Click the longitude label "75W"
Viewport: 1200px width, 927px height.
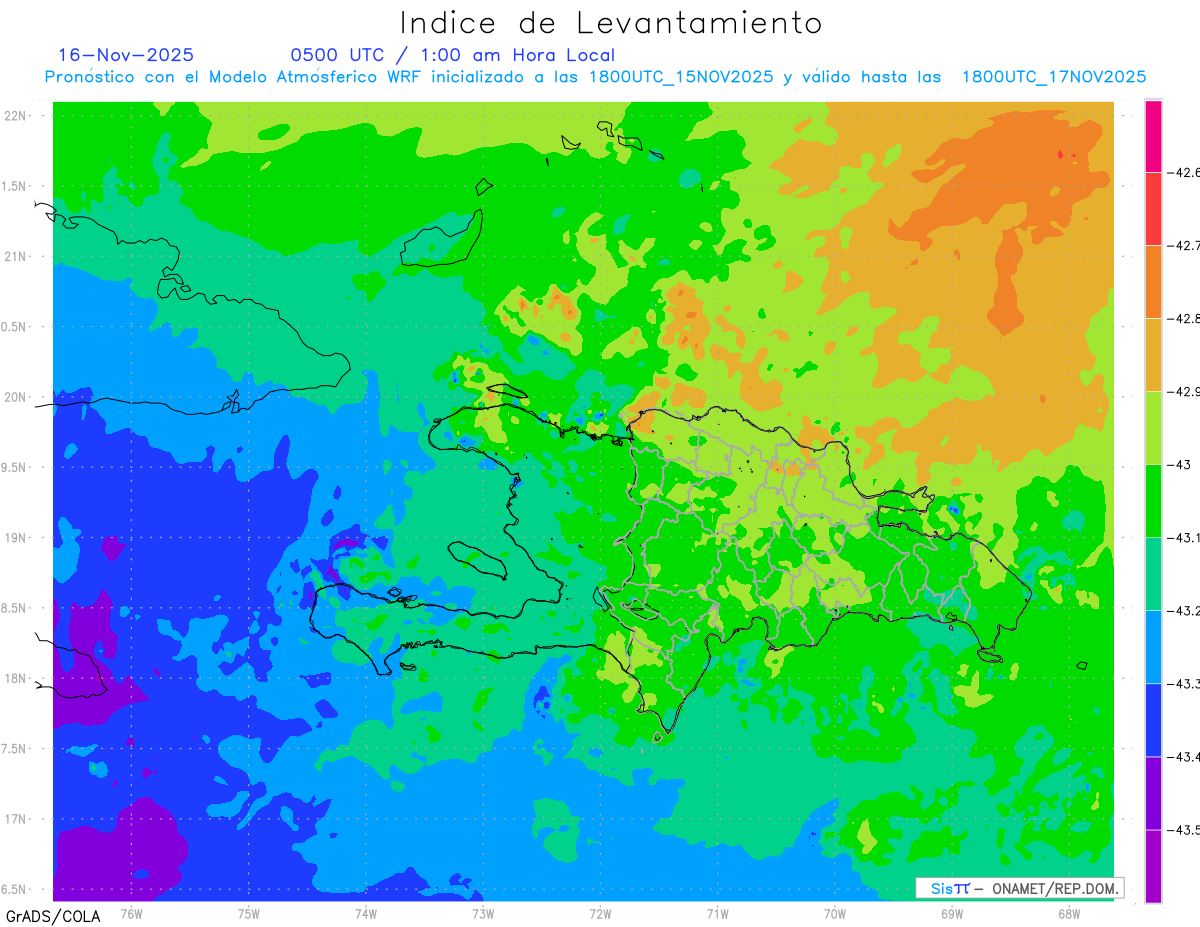tap(248, 913)
